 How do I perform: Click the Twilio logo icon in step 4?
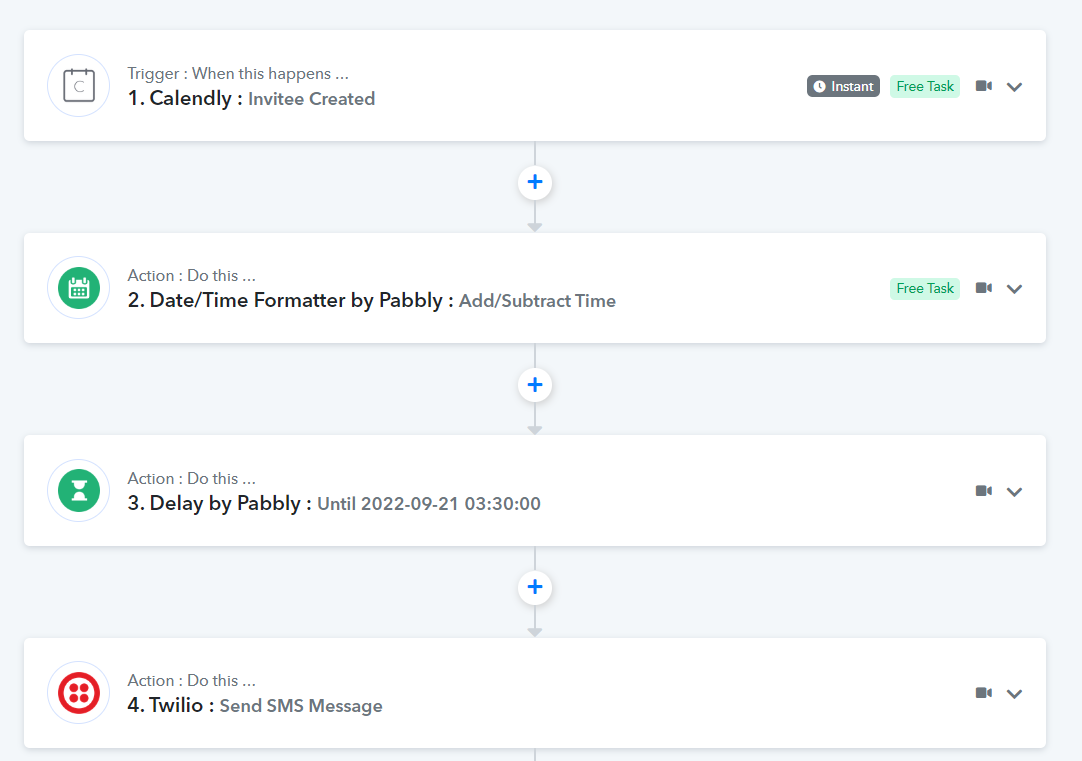click(79, 693)
